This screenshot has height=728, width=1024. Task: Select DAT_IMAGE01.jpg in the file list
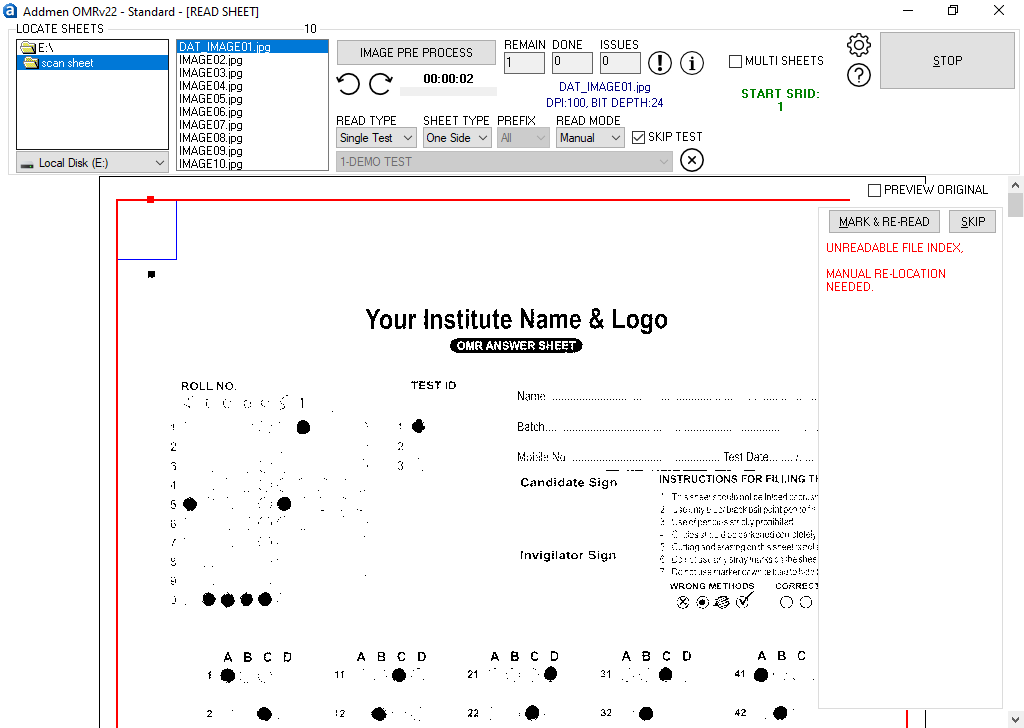tap(252, 46)
